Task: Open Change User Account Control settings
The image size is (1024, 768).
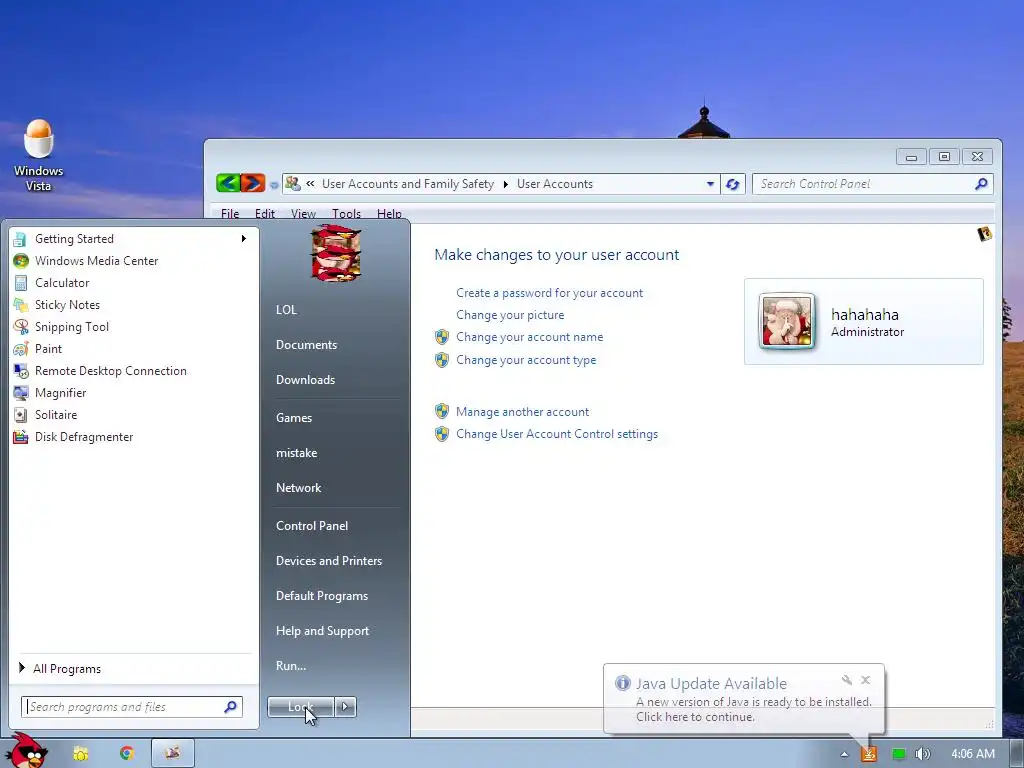Action: [556, 434]
